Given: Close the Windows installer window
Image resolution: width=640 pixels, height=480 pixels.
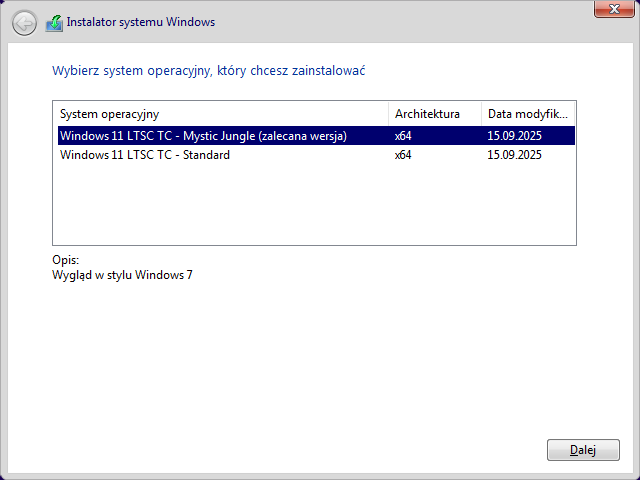Looking at the screenshot, I should click(612, 9).
